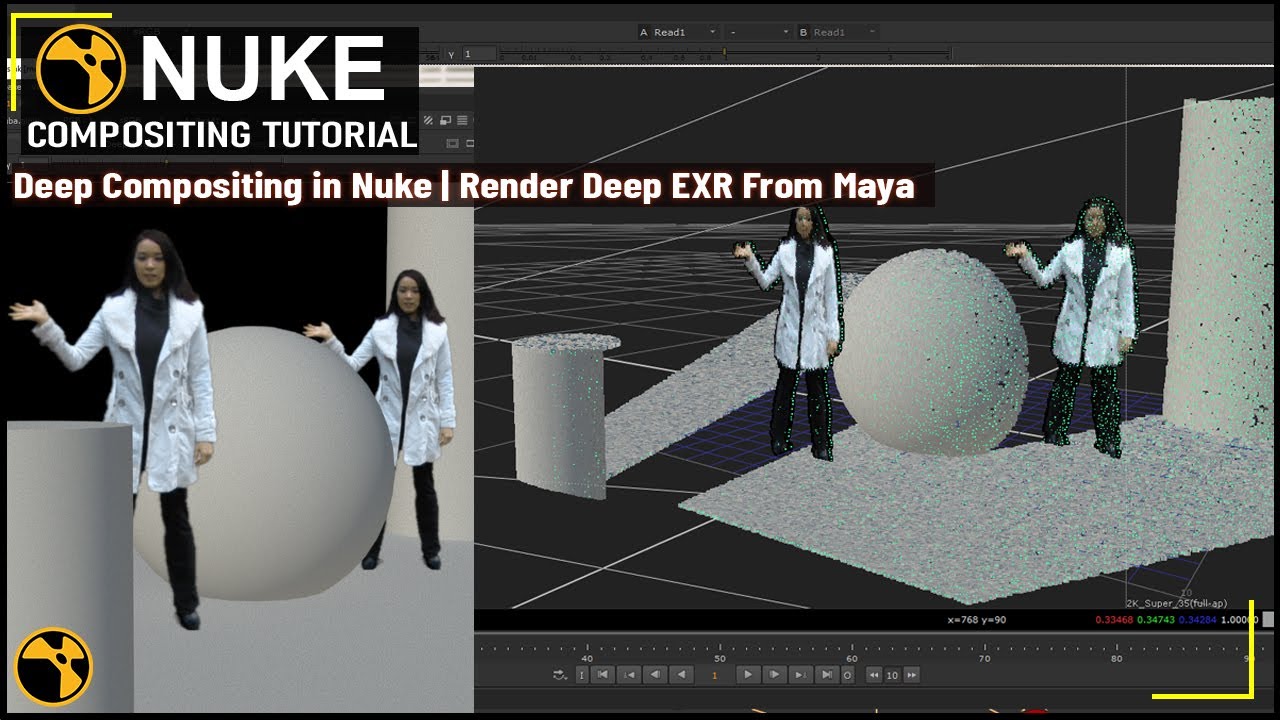Skip forward by frame increment

point(912,675)
